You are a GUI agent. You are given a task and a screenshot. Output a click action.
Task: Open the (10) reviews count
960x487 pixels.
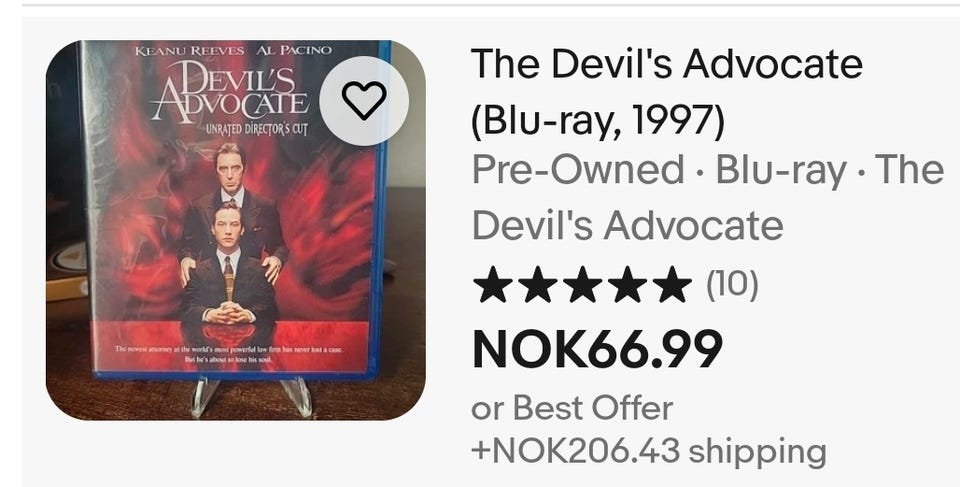click(732, 285)
